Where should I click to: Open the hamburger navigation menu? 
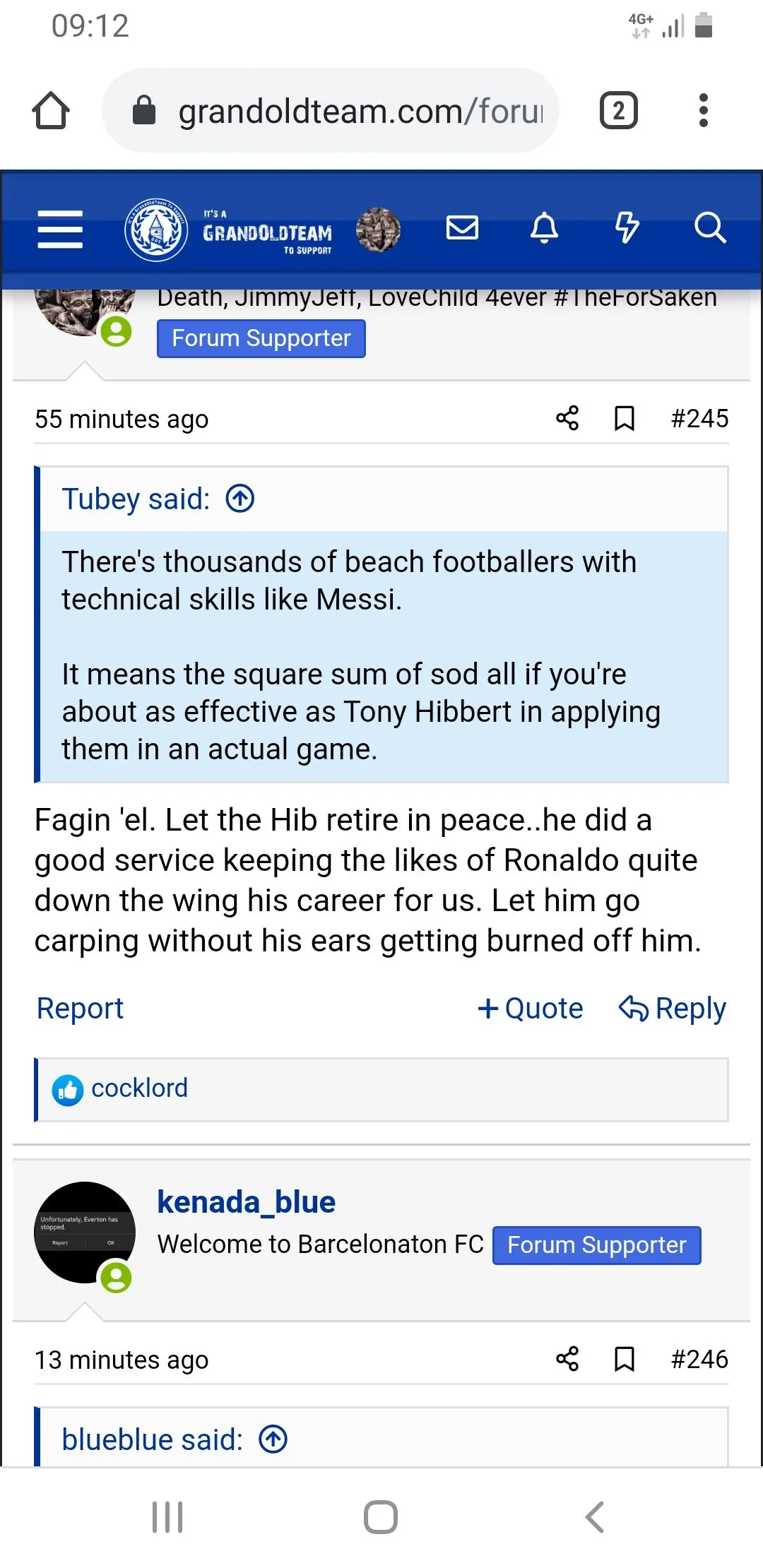(x=60, y=230)
